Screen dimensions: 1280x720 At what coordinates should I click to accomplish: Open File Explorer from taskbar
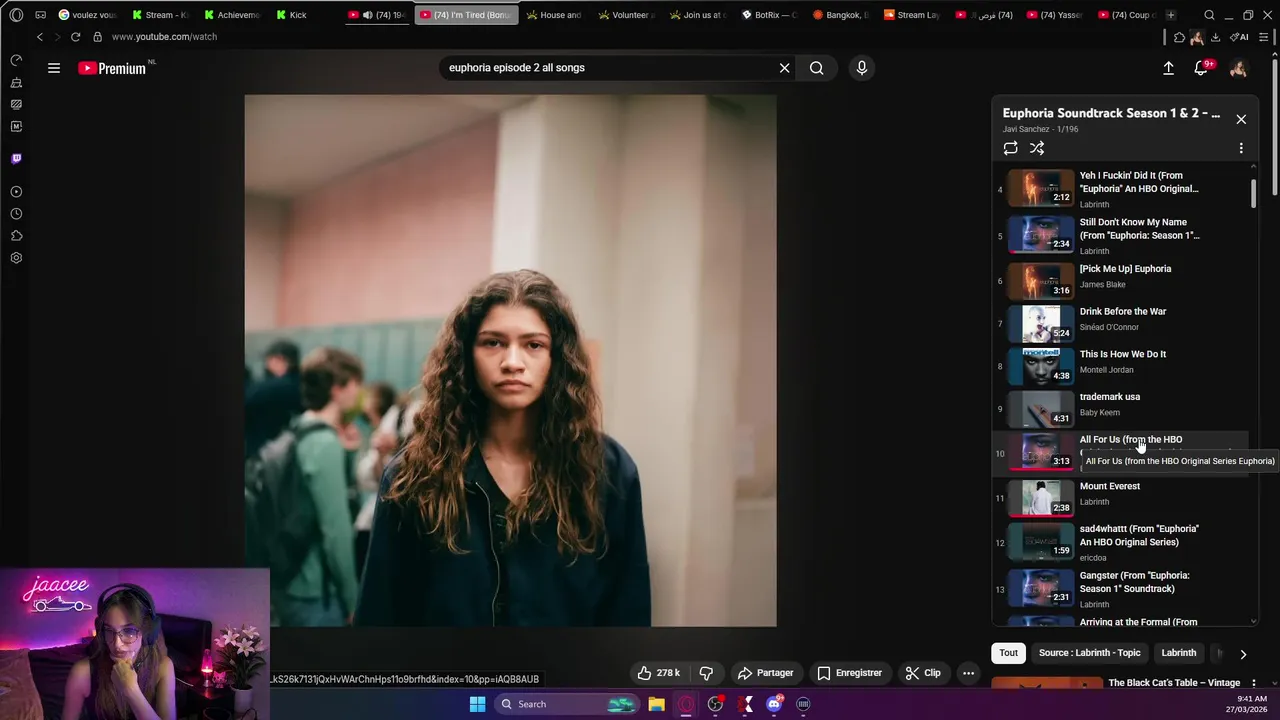(x=656, y=704)
